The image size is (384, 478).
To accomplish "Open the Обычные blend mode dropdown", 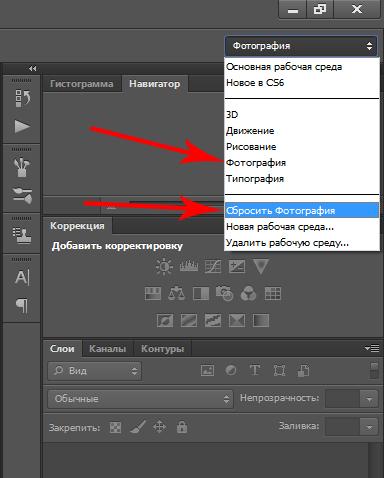I will pyautogui.click(x=140, y=399).
